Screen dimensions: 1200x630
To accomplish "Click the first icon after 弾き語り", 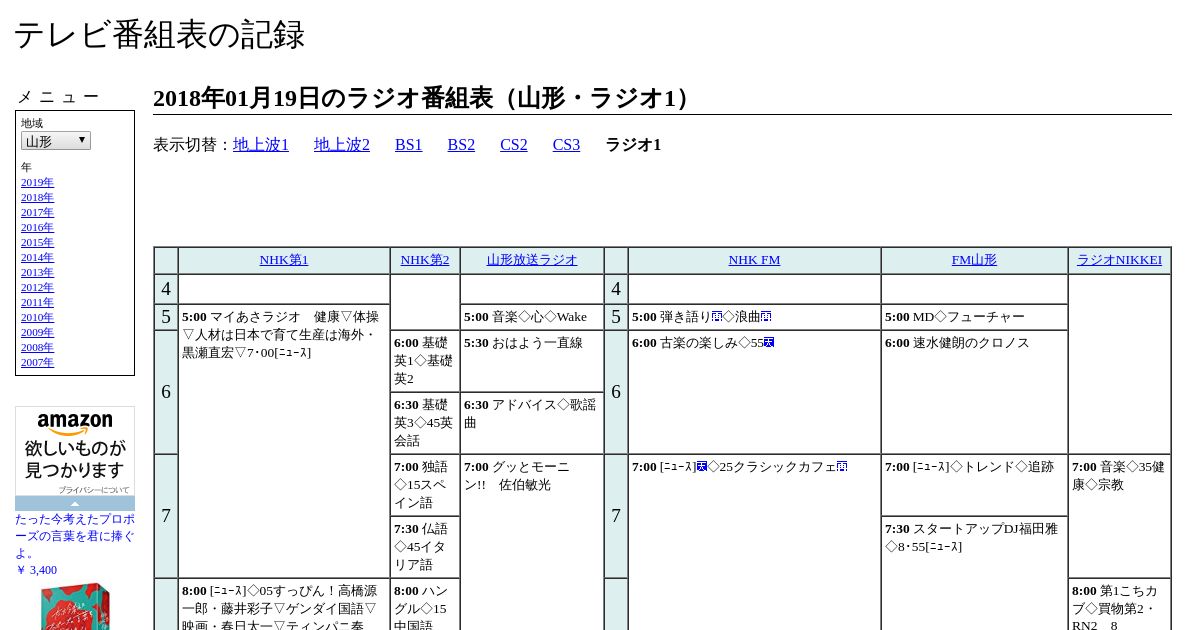I will (x=717, y=316).
